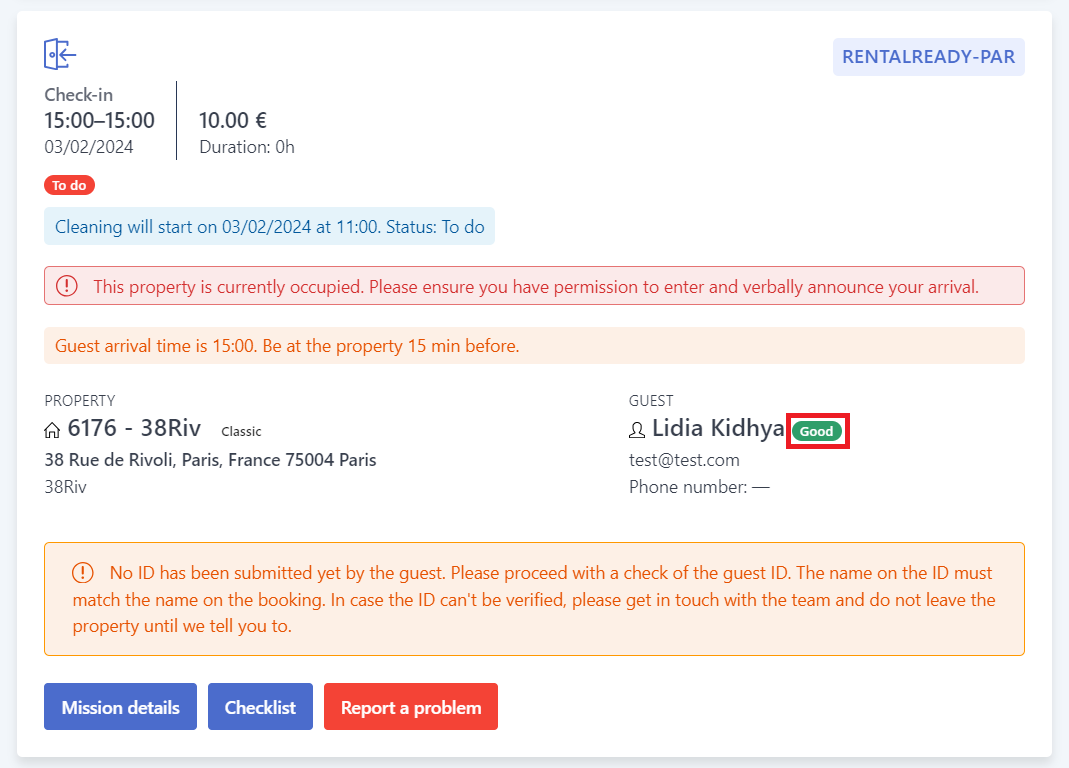1069x768 pixels.
Task: Open the Checklist button
Action: pyautogui.click(x=260, y=707)
